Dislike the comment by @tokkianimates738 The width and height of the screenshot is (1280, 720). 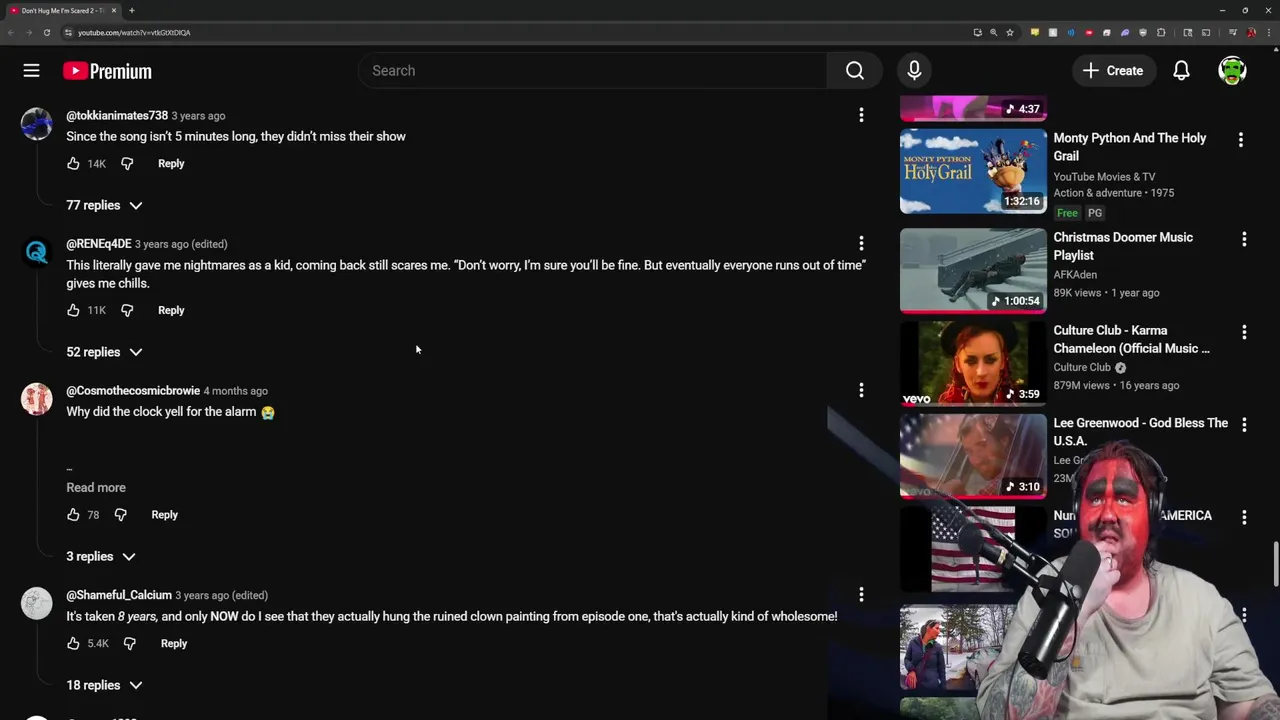[127, 163]
